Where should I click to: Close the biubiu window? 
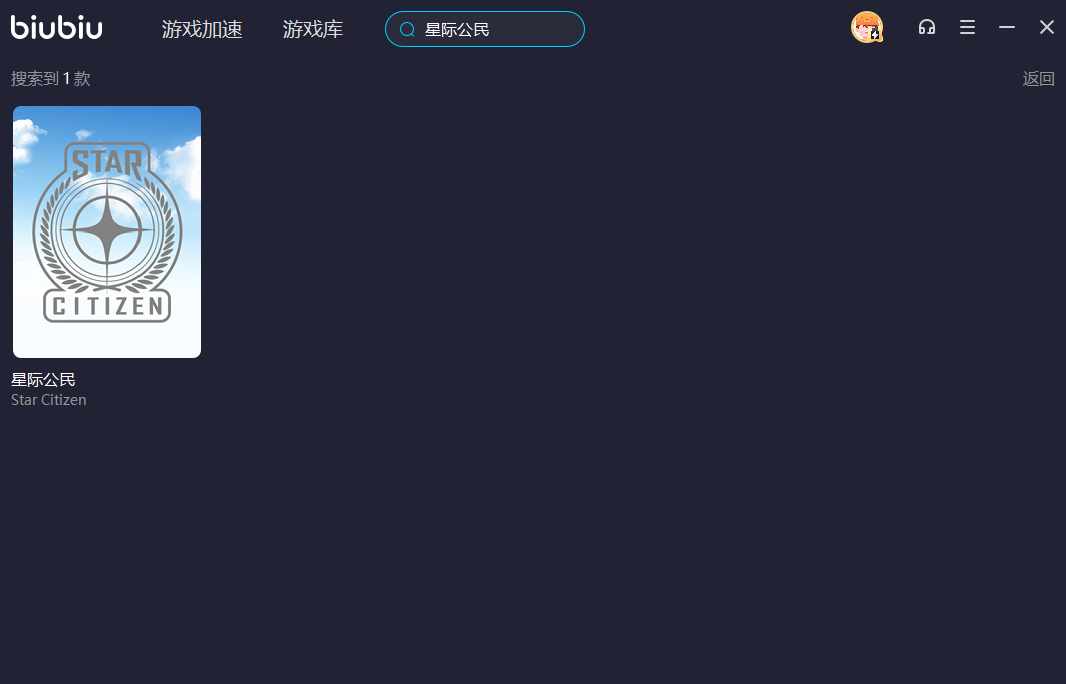(1047, 27)
